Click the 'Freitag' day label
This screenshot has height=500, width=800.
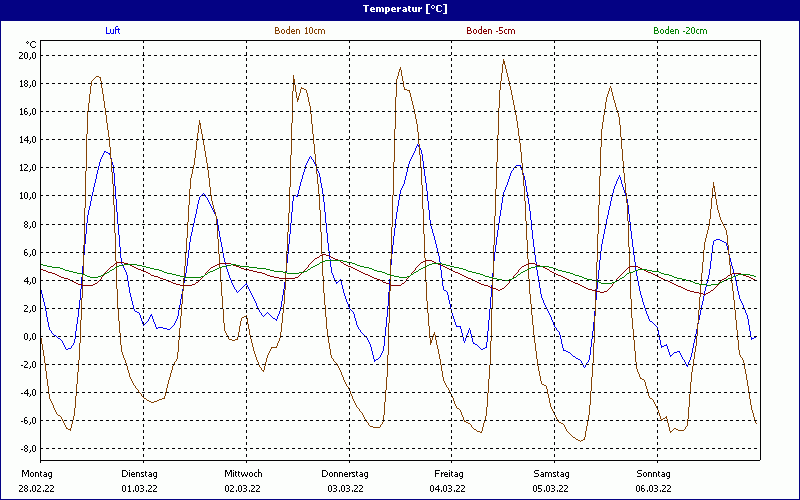[x=449, y=474]
